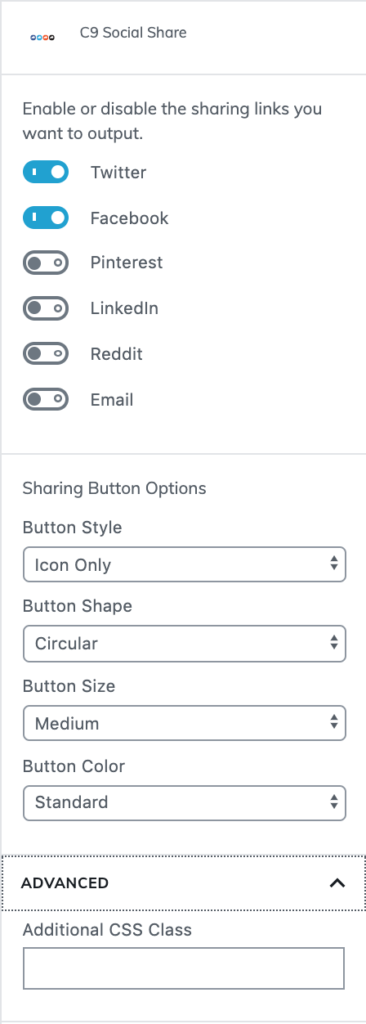Turn off the Facebook sharing toggle
The width and height of the screenshot is (366, 1024).
(46, 217)
